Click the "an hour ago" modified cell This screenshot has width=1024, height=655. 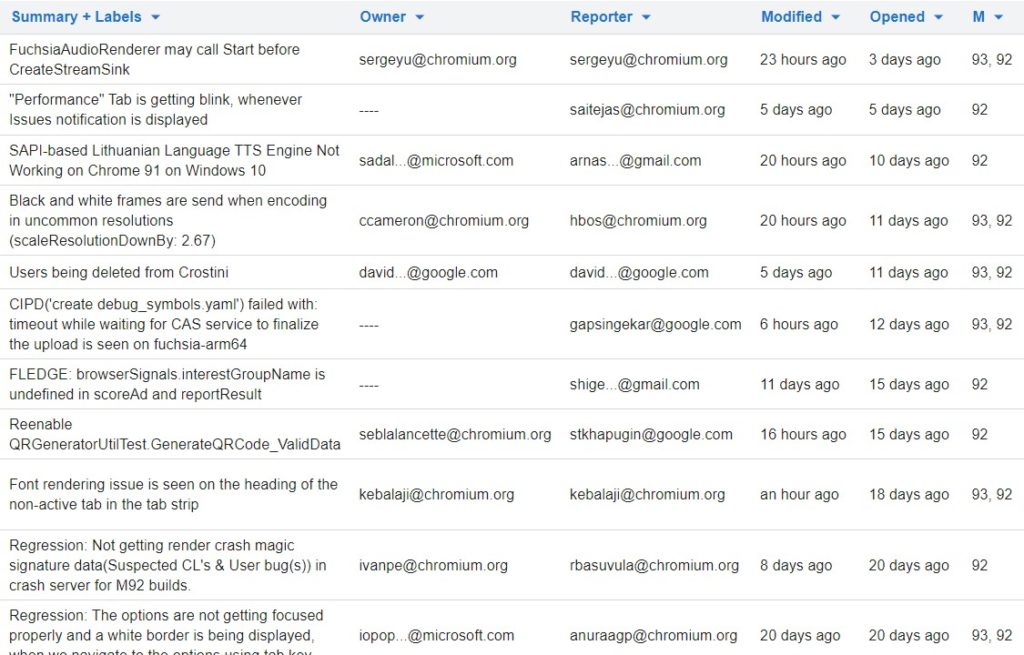pyautogui.click(x=799, y=494)
